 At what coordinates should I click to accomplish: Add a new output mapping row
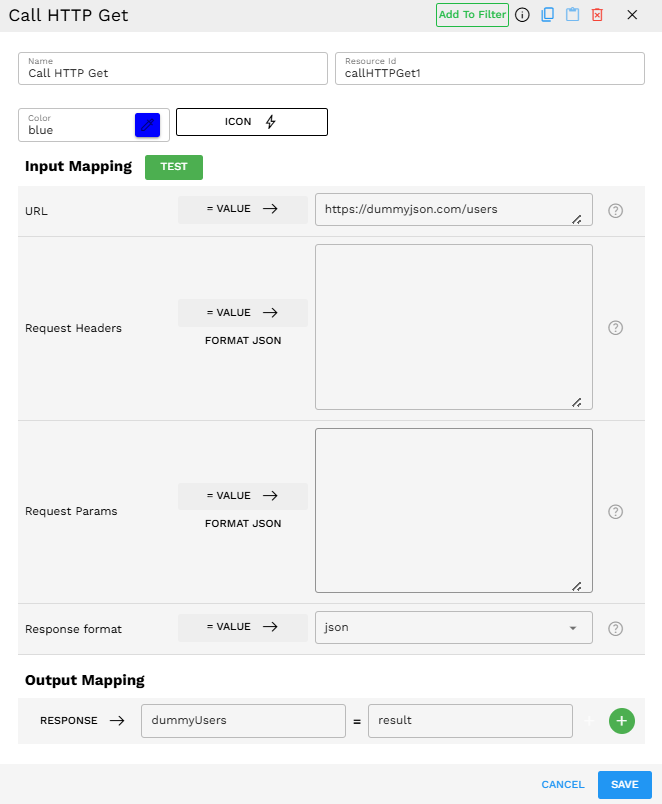[622, 721]
